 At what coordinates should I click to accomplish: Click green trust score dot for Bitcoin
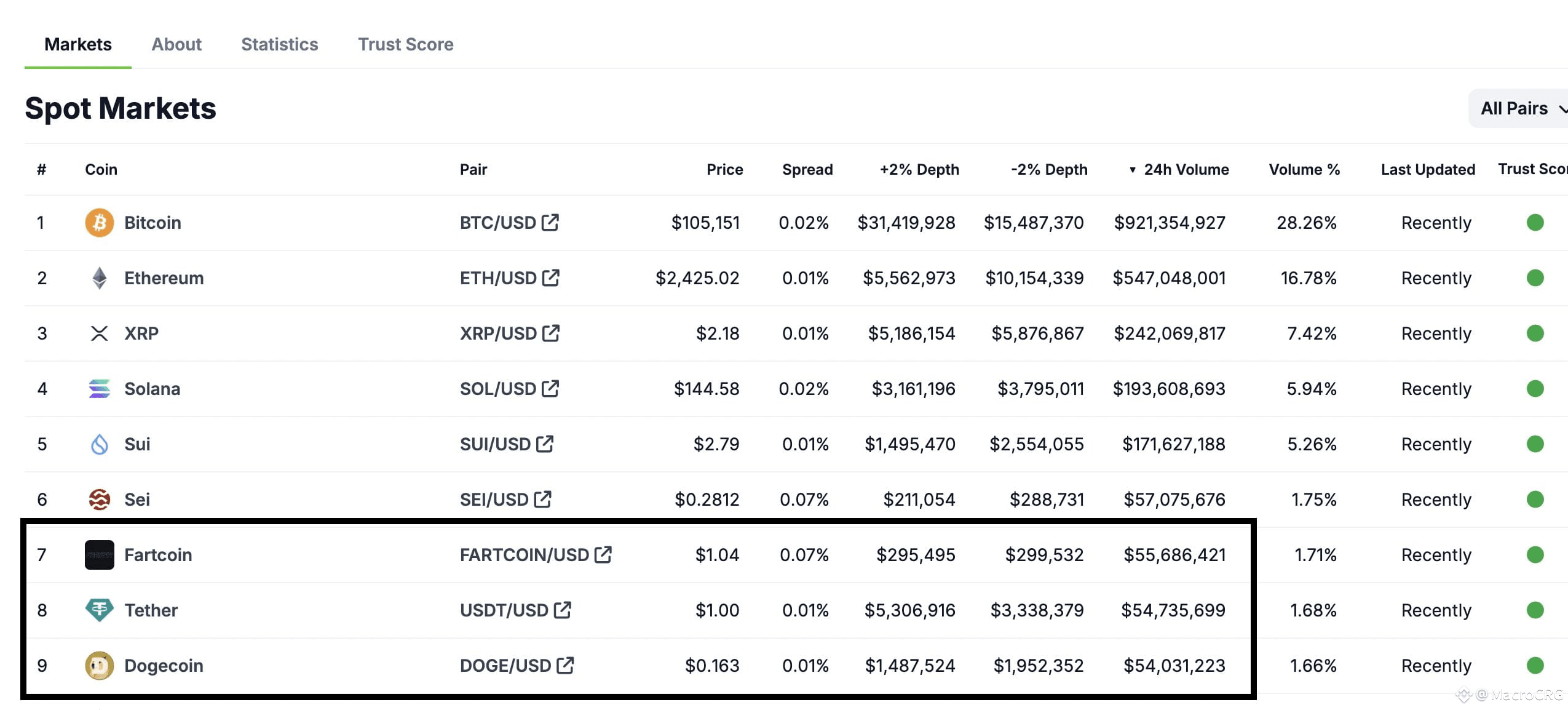1535,222
